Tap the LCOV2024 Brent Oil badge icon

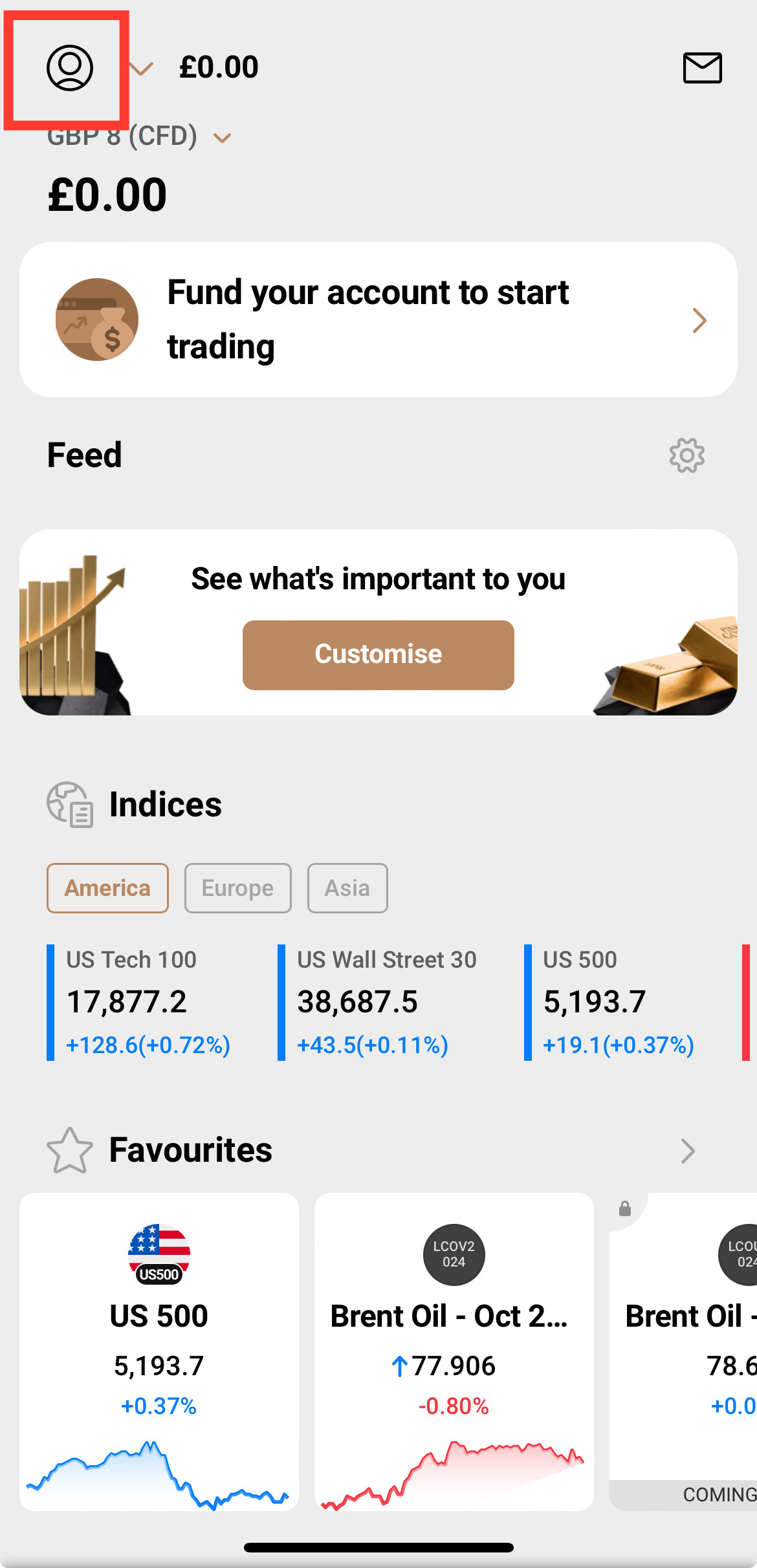454,1254
